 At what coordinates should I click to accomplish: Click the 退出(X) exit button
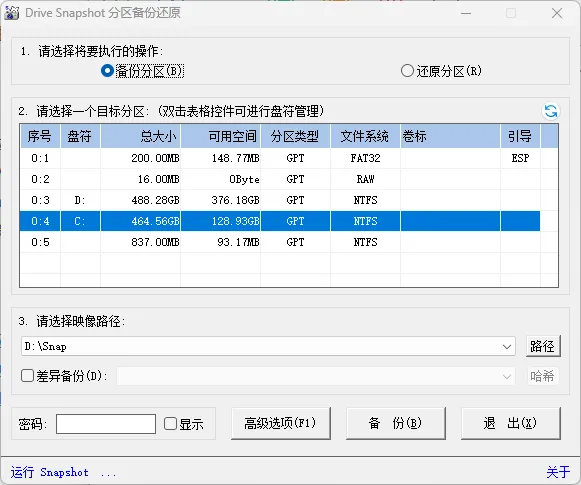tap(510, 423)
